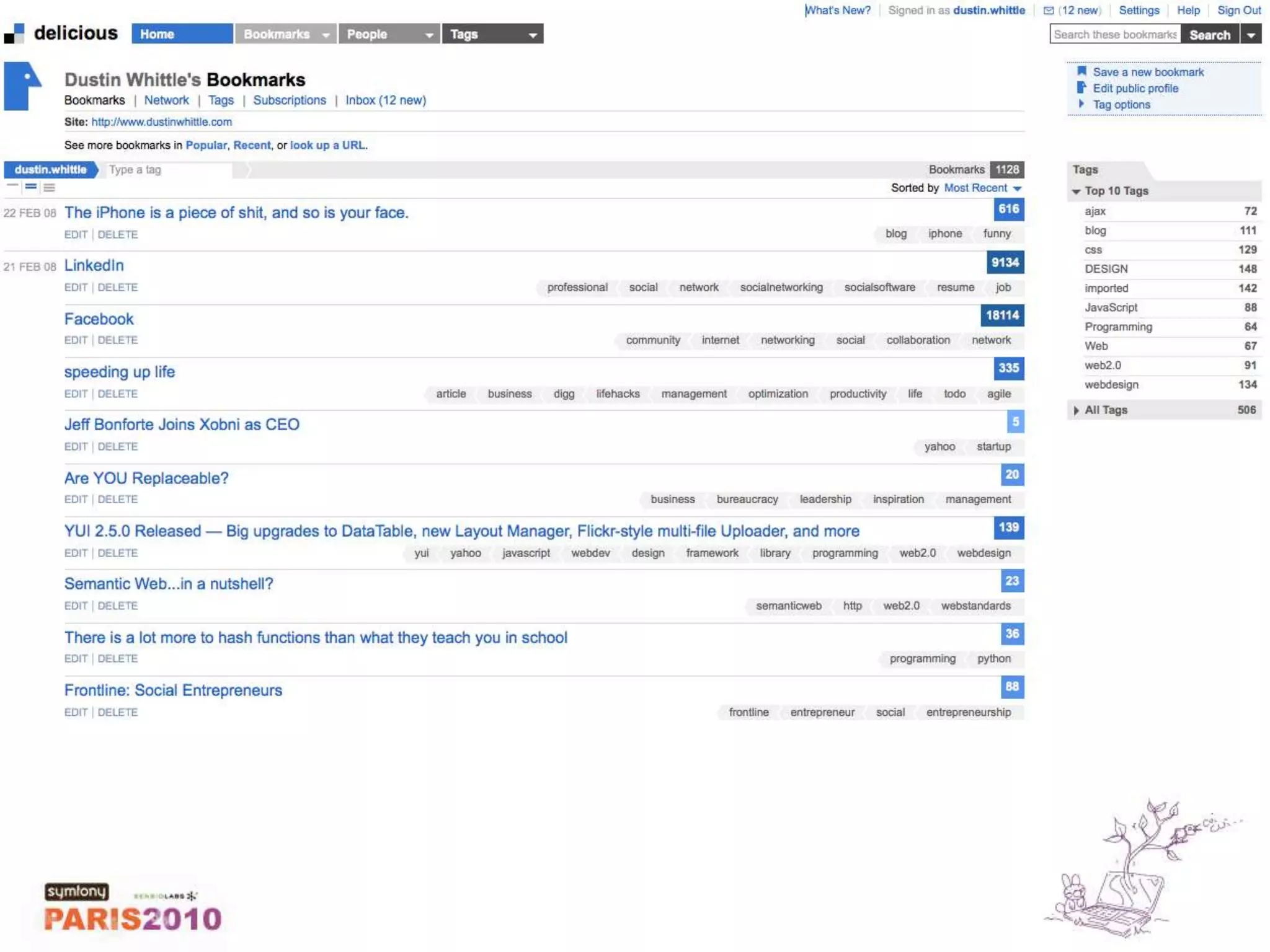Click the delicious logo icon
The image size is (1270, 952).
pos(14,33)
